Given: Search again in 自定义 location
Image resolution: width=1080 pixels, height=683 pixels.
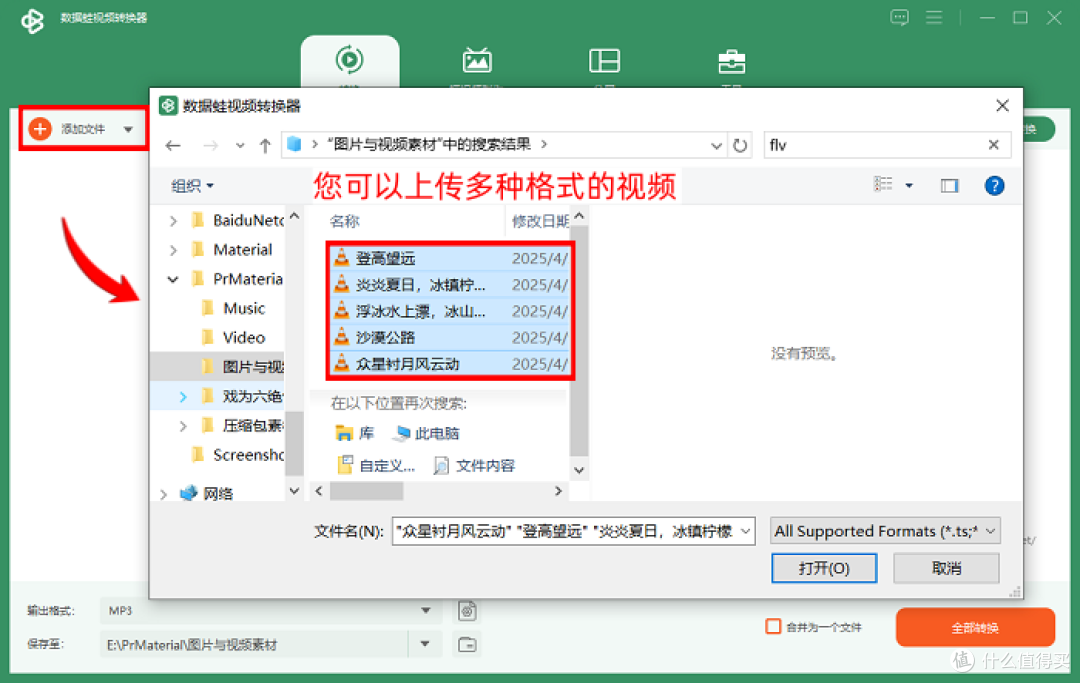Looking at the screenshot, I should click(376, 465).
